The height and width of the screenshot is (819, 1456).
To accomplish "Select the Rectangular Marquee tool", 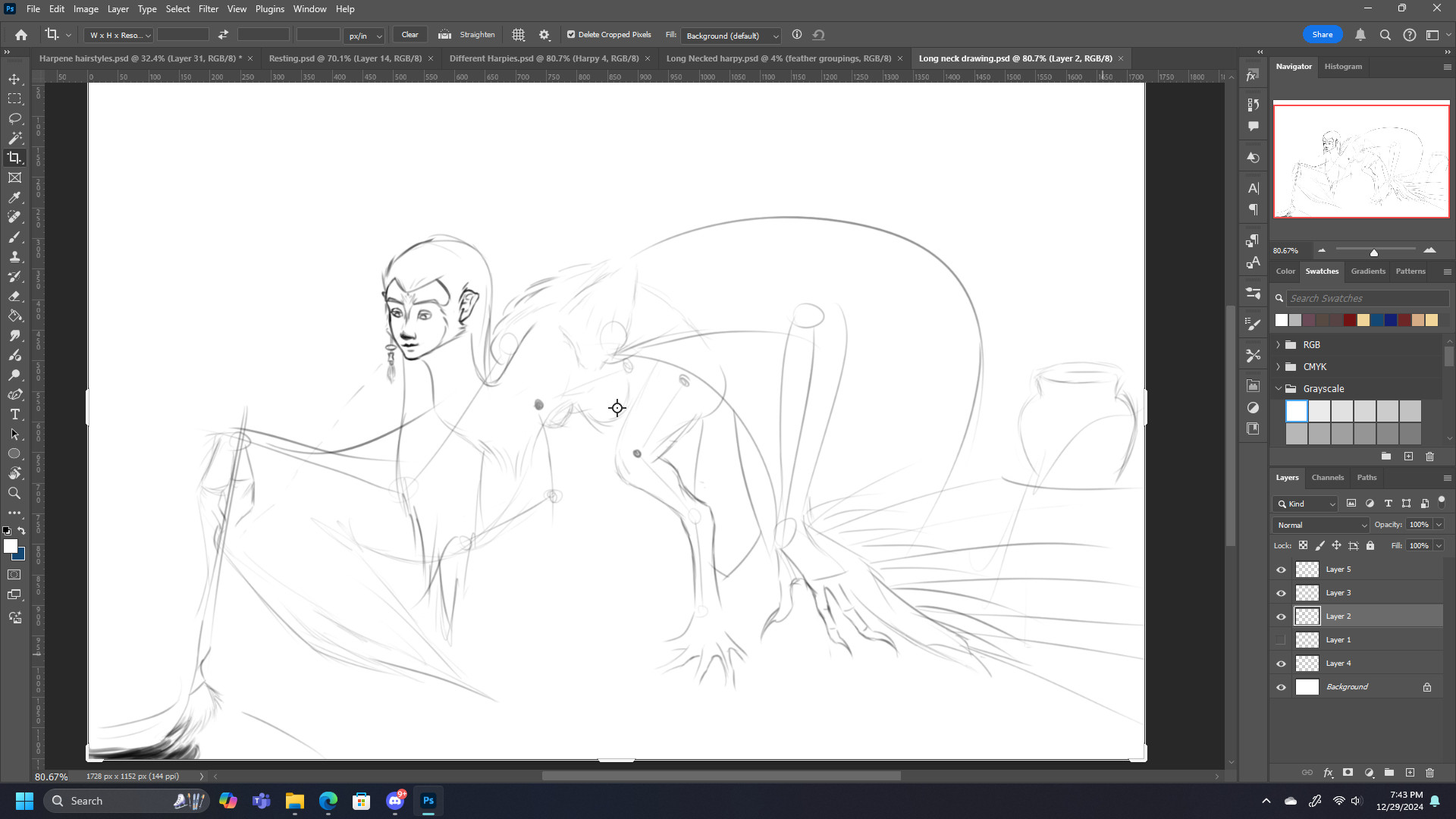I will coord(14,99).
